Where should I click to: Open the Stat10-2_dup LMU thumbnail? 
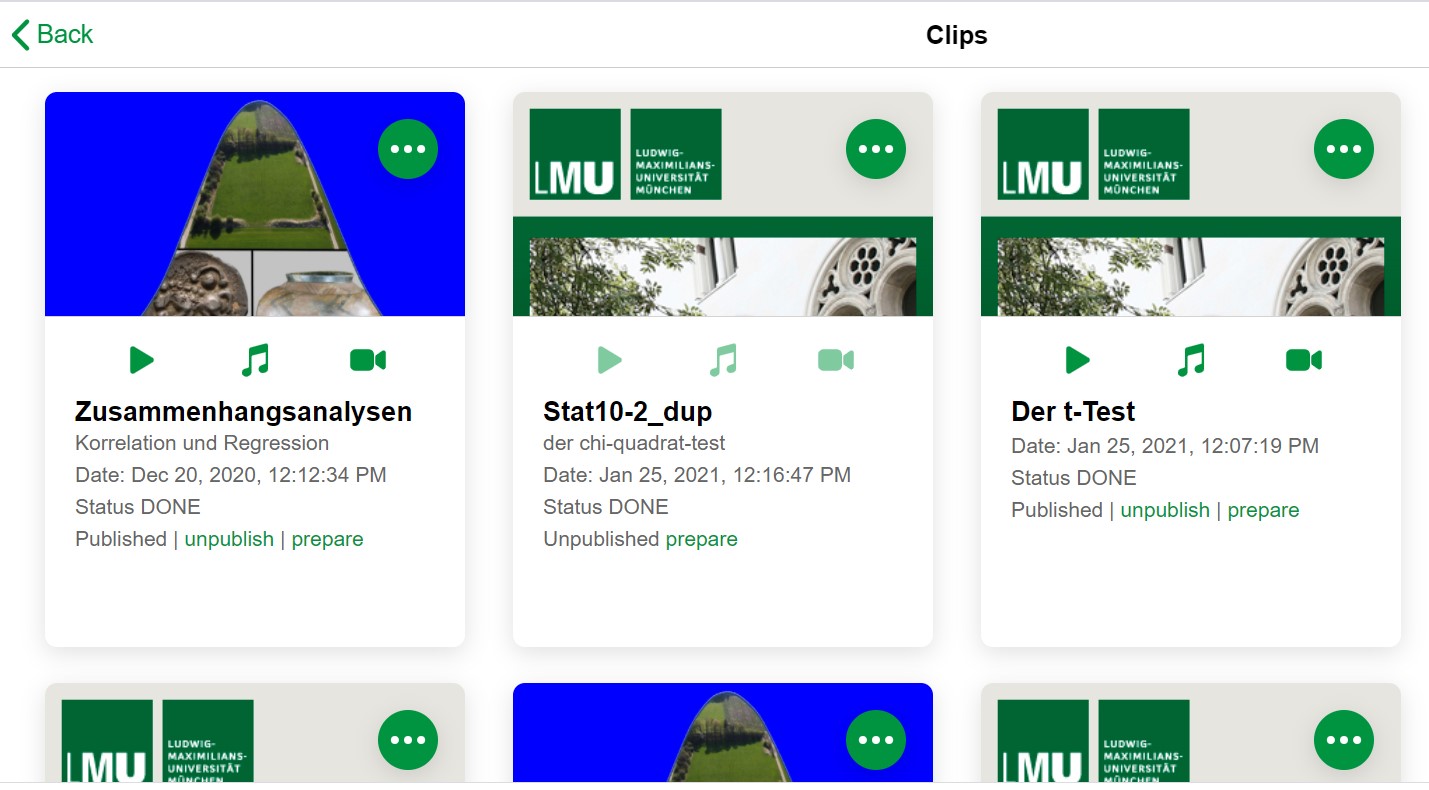[x=723, y=204]
